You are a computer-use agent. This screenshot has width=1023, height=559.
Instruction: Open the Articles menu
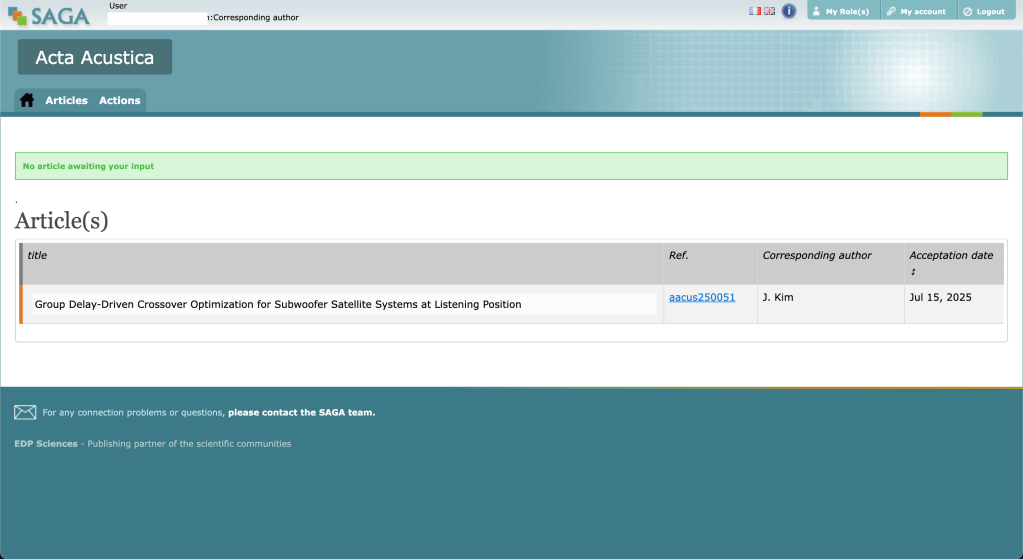66,100
